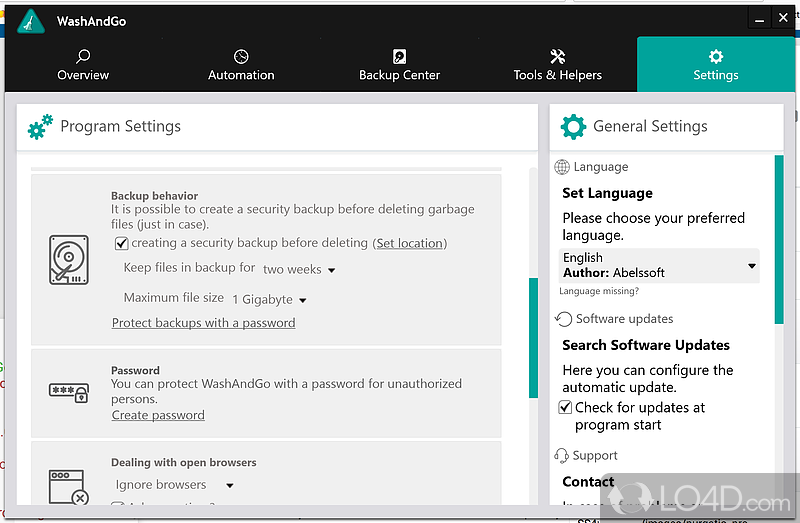800x523 pixels.
Task: Open the English language dropdown
Action: [x=659, y=265]
